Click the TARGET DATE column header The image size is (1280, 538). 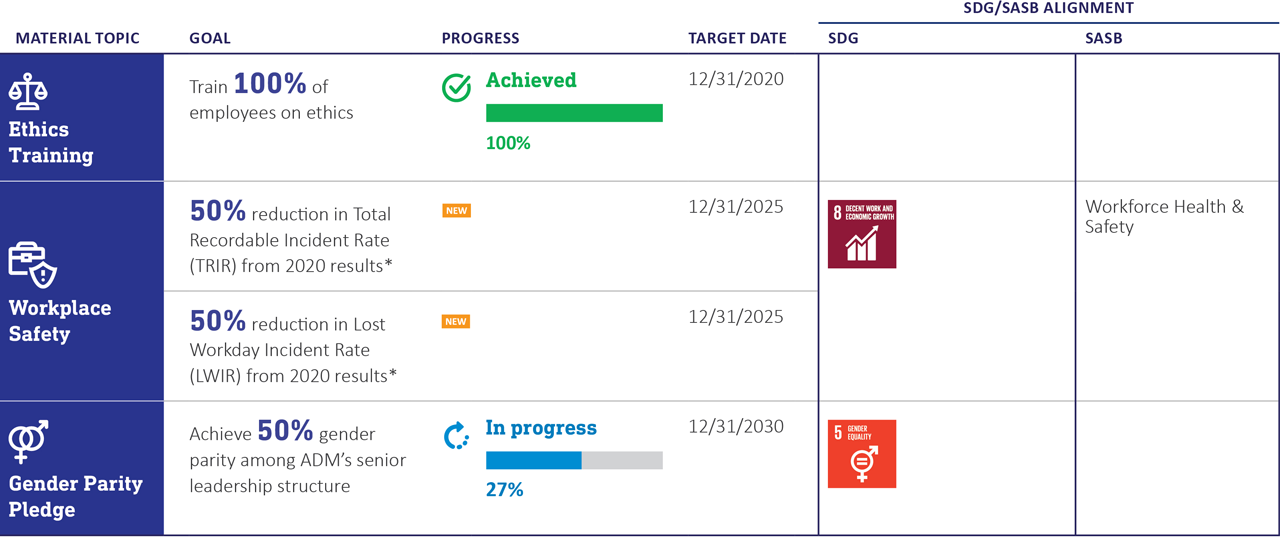click(x=737, y=39)
